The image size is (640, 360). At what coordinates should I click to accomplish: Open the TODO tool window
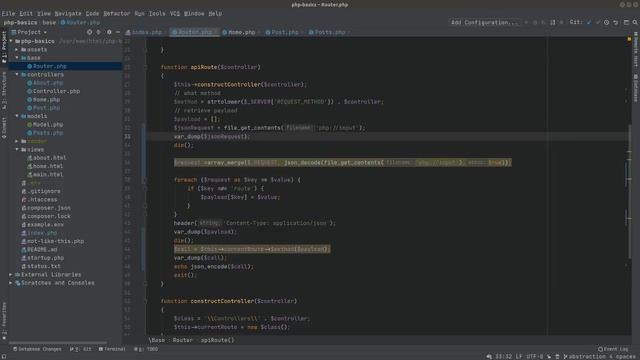pos(146,349)
